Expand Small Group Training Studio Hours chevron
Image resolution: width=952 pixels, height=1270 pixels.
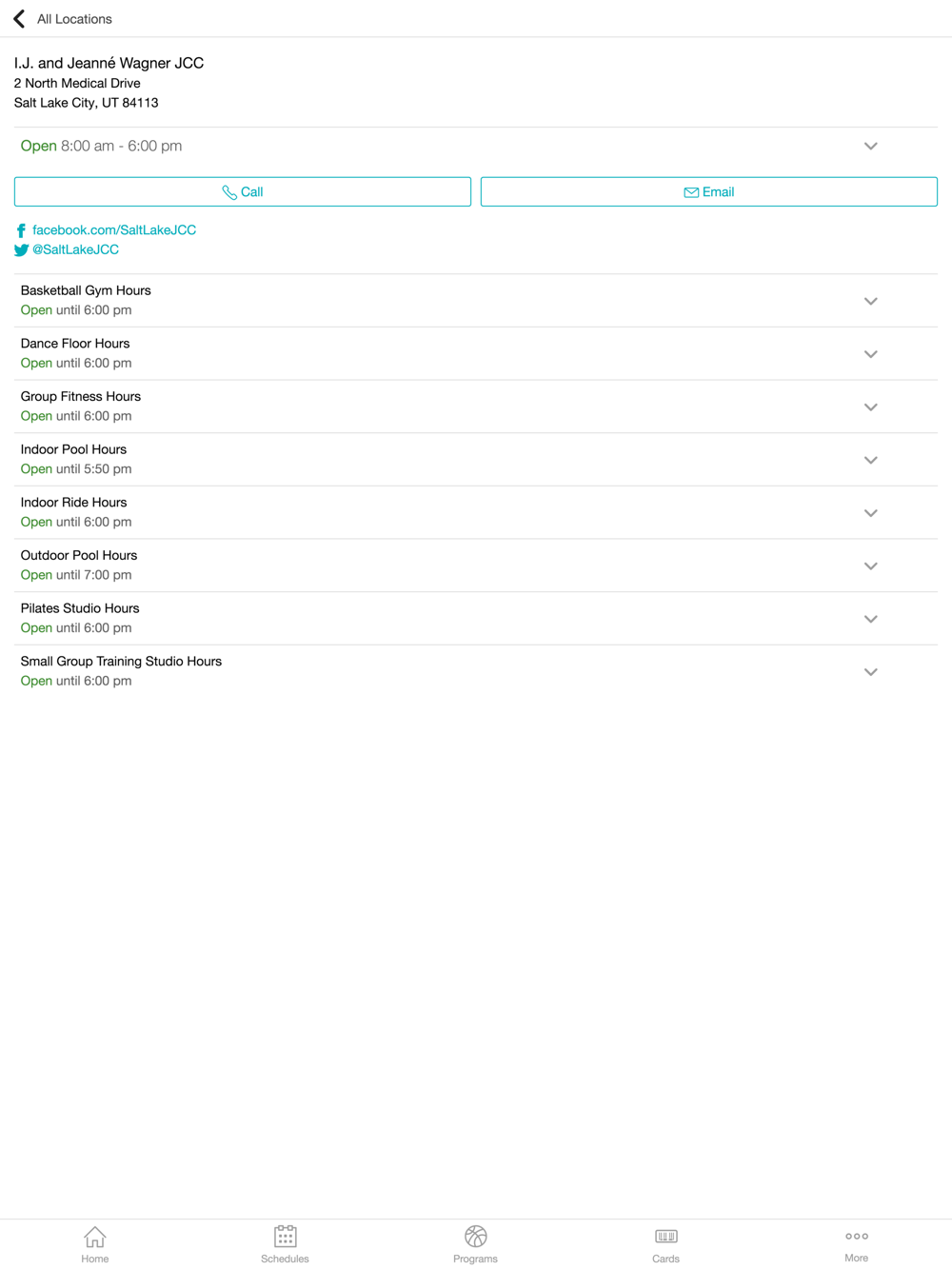[x=870, y=672]
